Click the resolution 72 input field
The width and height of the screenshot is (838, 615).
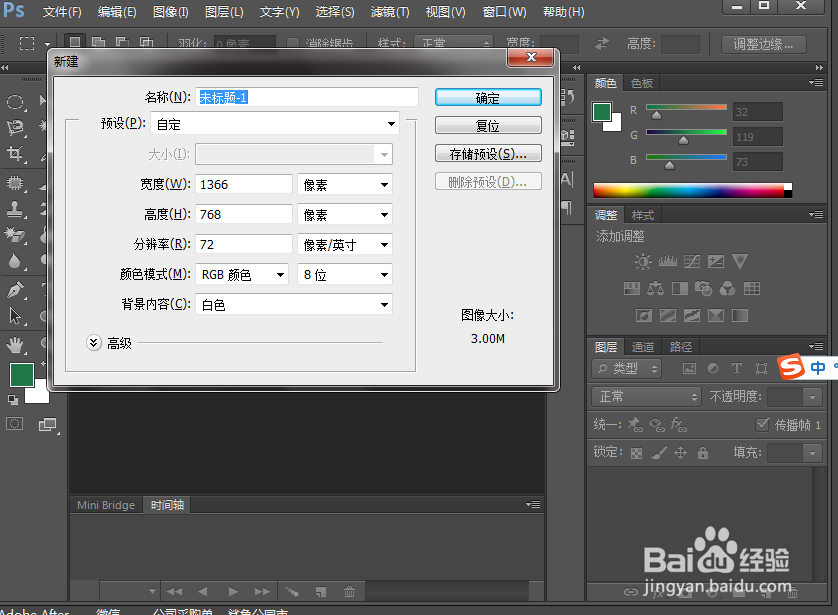coord(244,244)
